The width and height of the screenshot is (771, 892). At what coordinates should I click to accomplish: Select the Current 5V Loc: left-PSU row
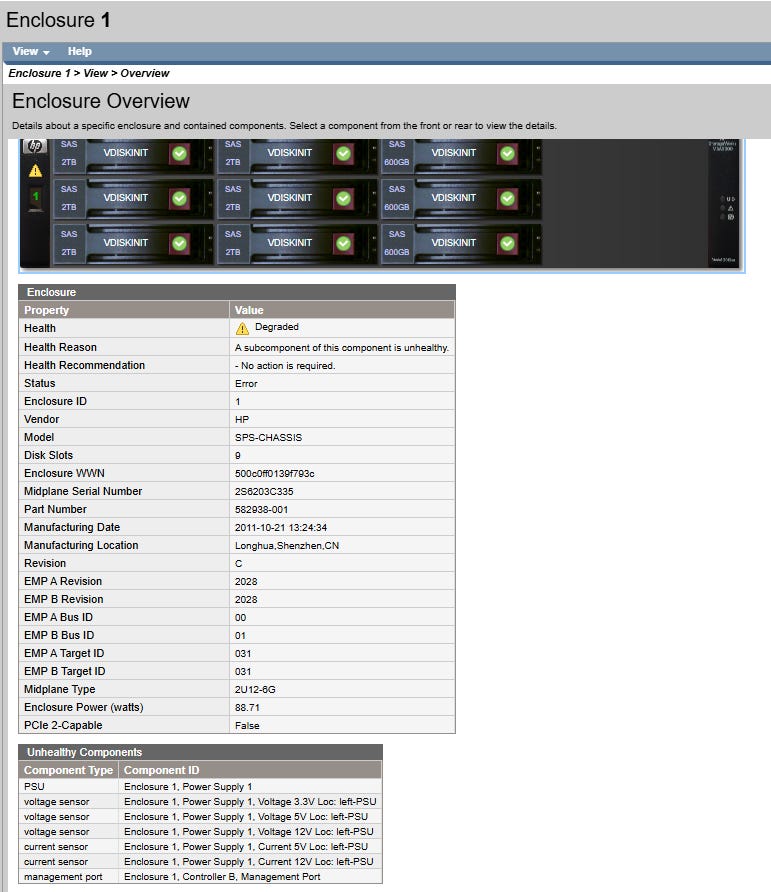[x=200, y=847]
